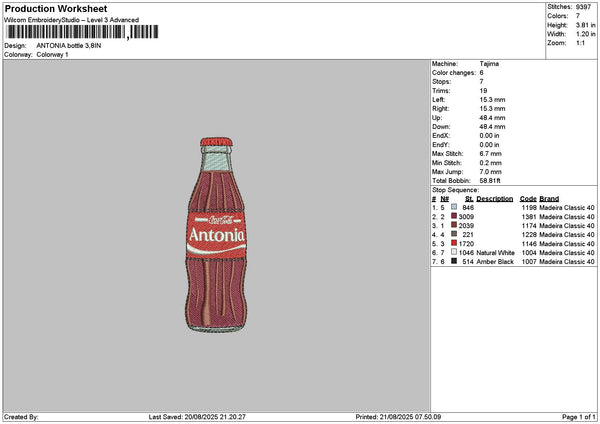
Task: Click the Max Stitch value 6.7 mm
Action: pyautogui.click(x=491, y=154)
